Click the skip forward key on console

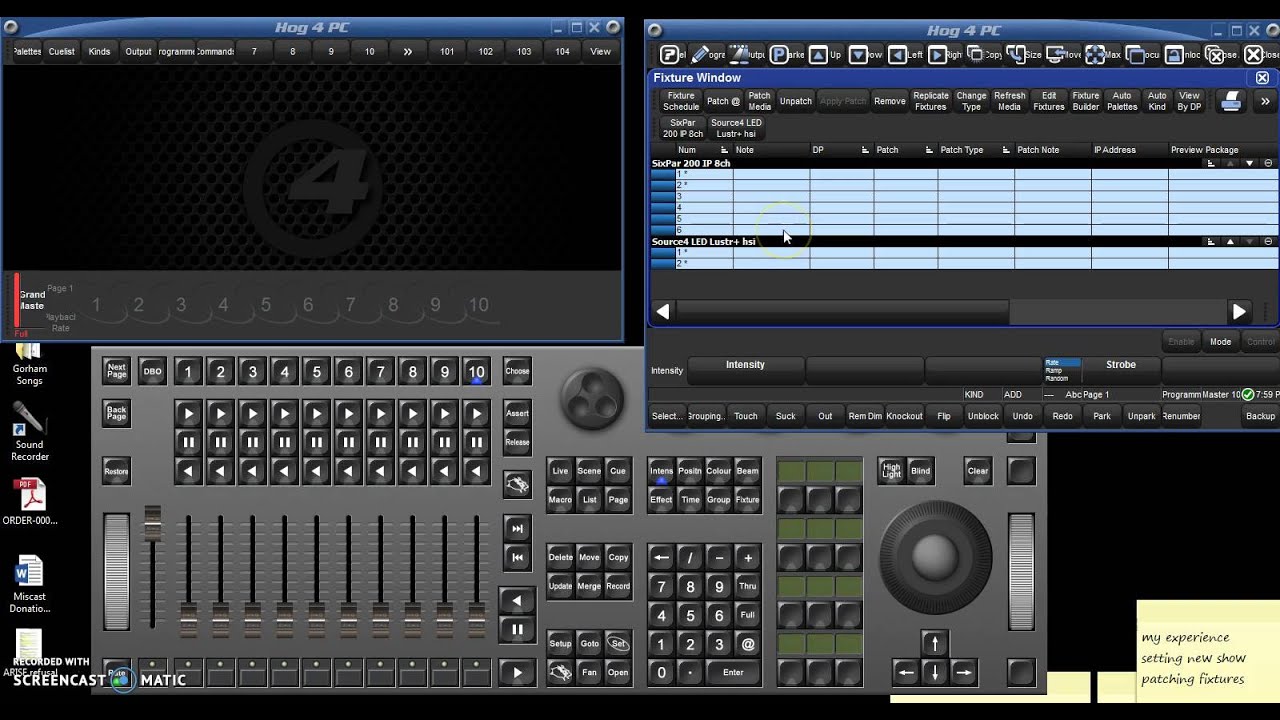(x=517, y=528)
